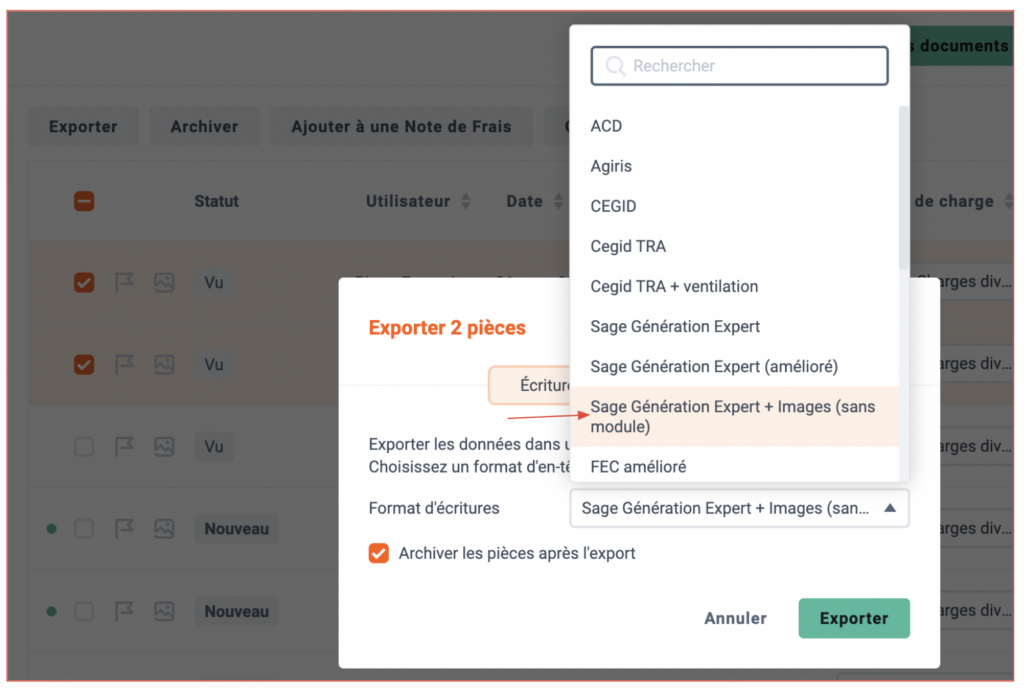Sort the table by Utilisateur column
This screenshot has width=1024, height=688.
tap(466, 201)
